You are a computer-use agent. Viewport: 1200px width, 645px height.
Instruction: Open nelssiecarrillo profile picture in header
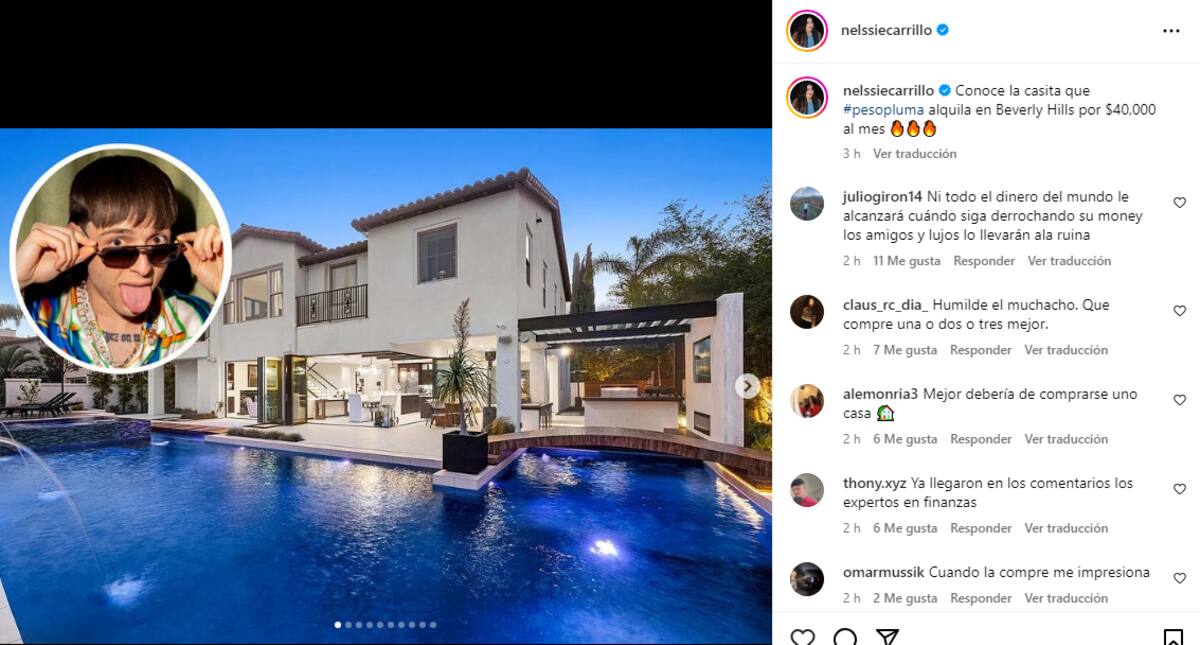pyautogui.click(x=807, y=31)
